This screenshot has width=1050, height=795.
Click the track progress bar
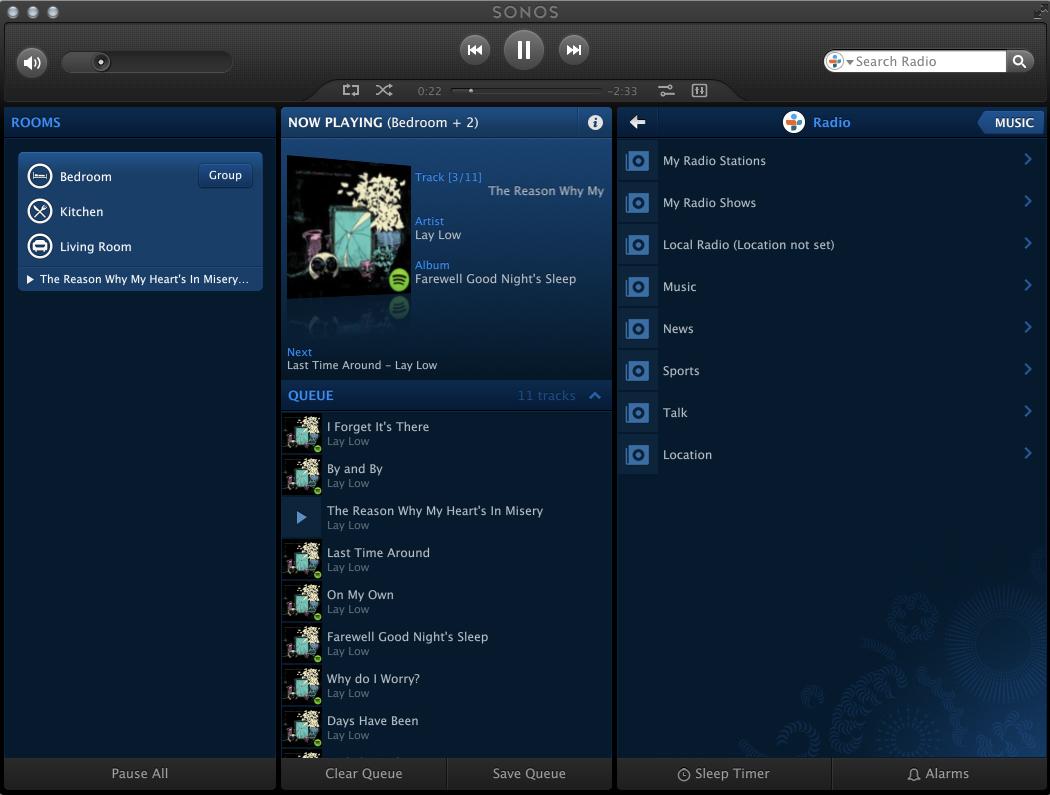coord(526,90)
